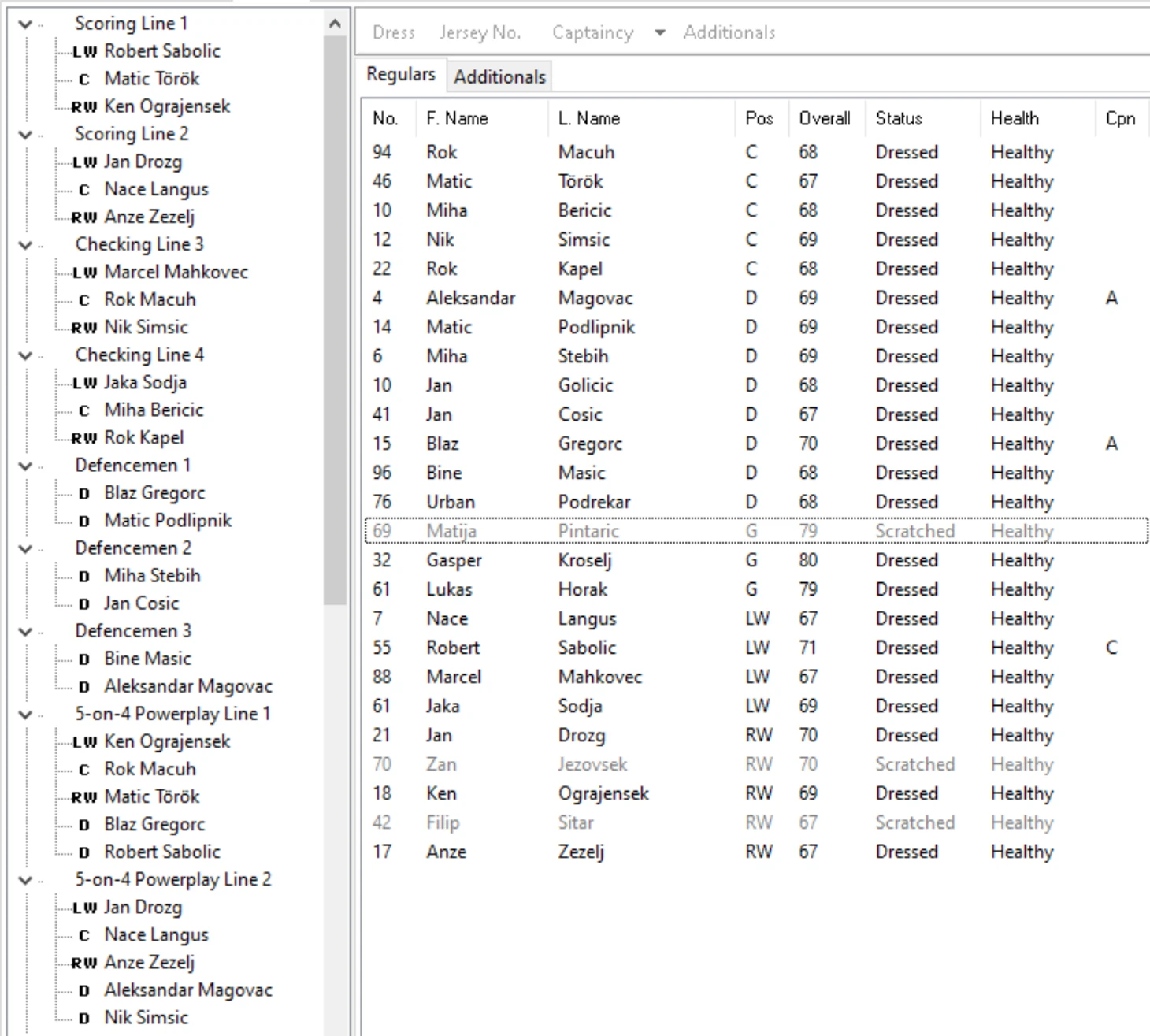Click the Additionals toolbar button

click(729, 32)
